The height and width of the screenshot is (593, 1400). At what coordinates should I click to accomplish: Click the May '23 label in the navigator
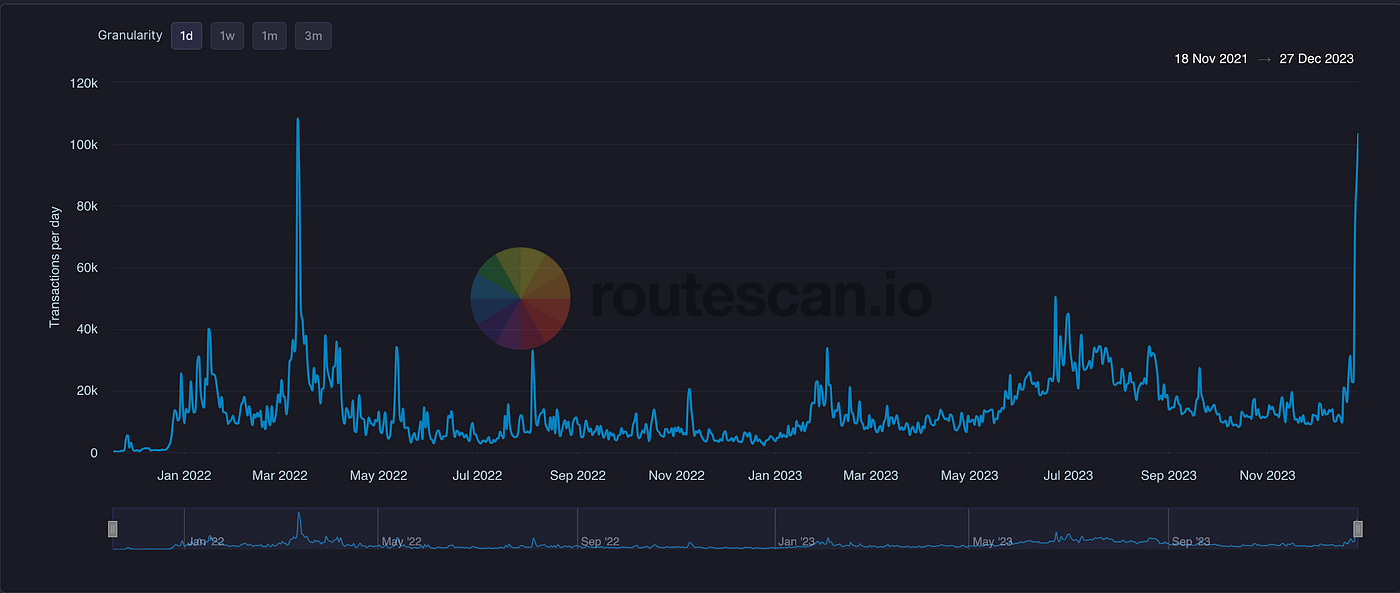992,541
